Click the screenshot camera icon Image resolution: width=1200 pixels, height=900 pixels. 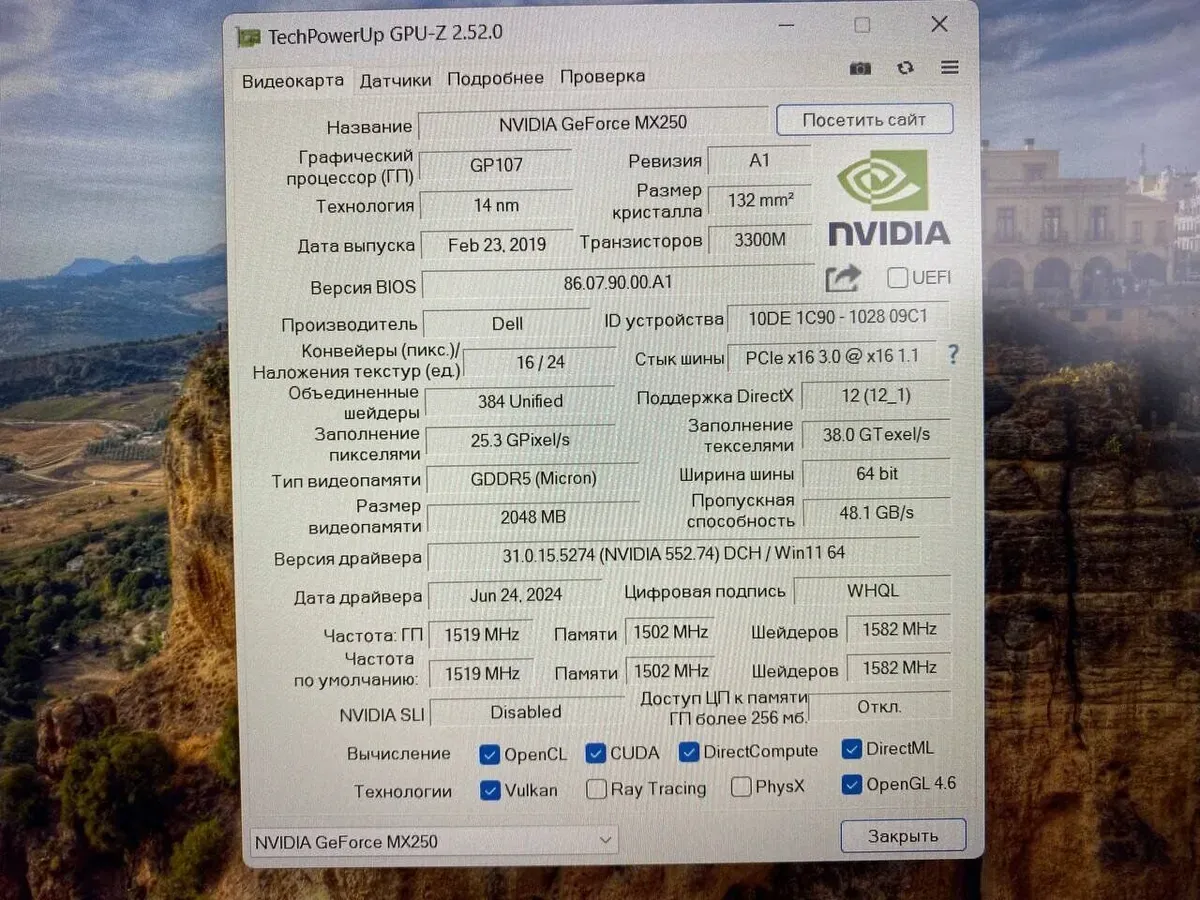[x=860, y=68]
